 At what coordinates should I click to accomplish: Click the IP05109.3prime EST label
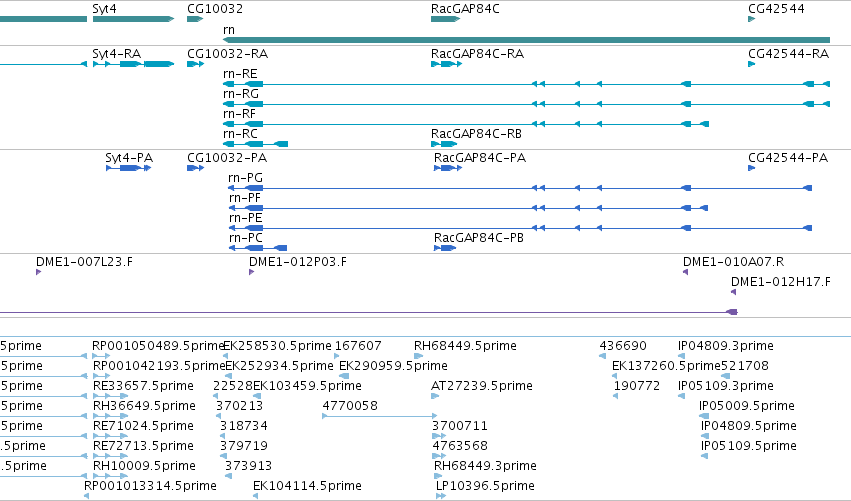click(x=726, y=386)
